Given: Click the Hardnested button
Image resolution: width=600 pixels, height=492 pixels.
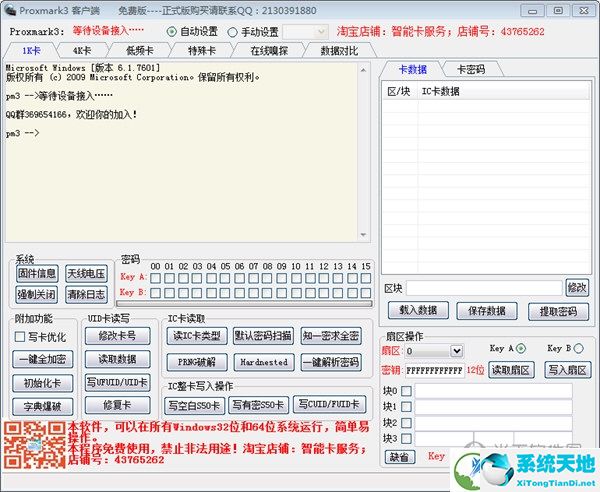Looking at the screenshot, I should coord(264,362).
